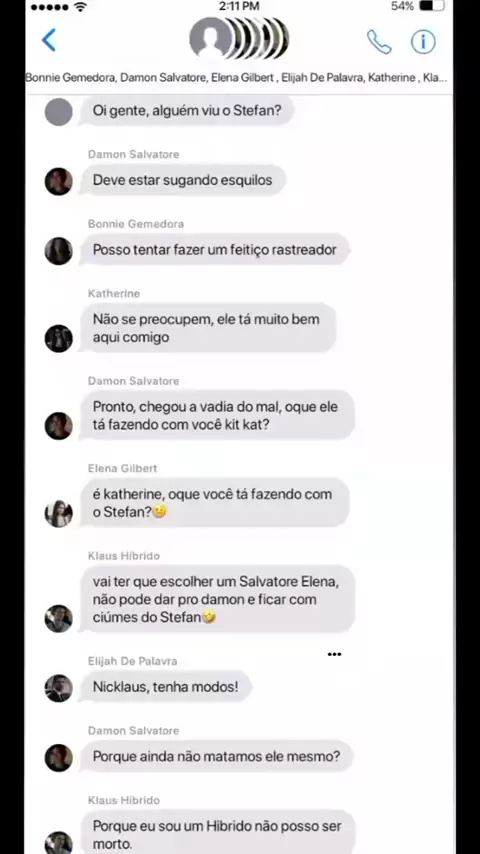
Task: Tap Bonnie Gemedora's avatar beside feitiço message
Action: coord(58,251)
